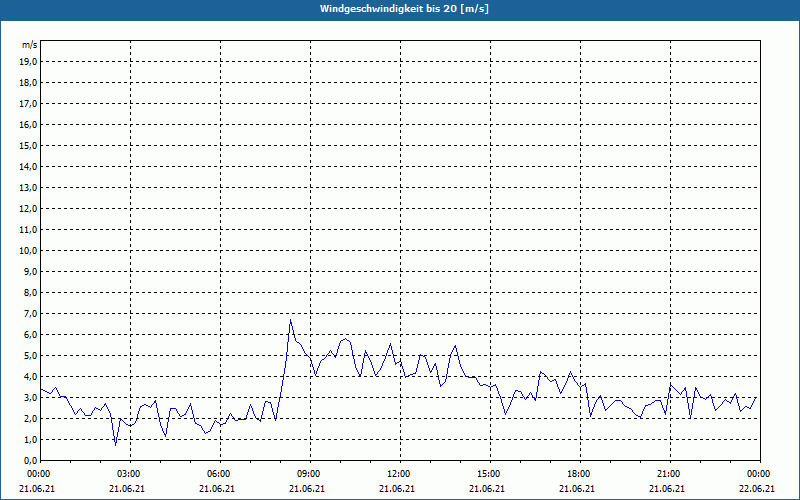Choose the '7,0' y-axis label
Screen dimensions: 800x500
click(30, 314)
